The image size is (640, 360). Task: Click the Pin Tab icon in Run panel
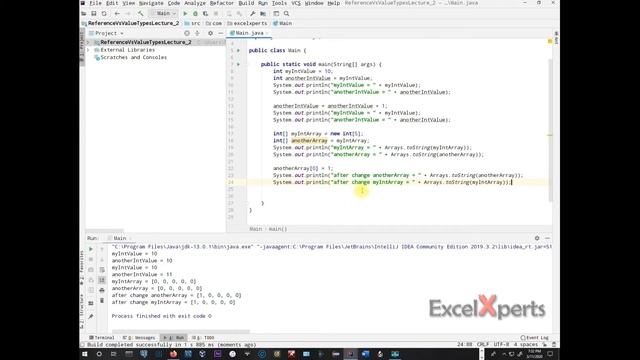click(91, 316)
